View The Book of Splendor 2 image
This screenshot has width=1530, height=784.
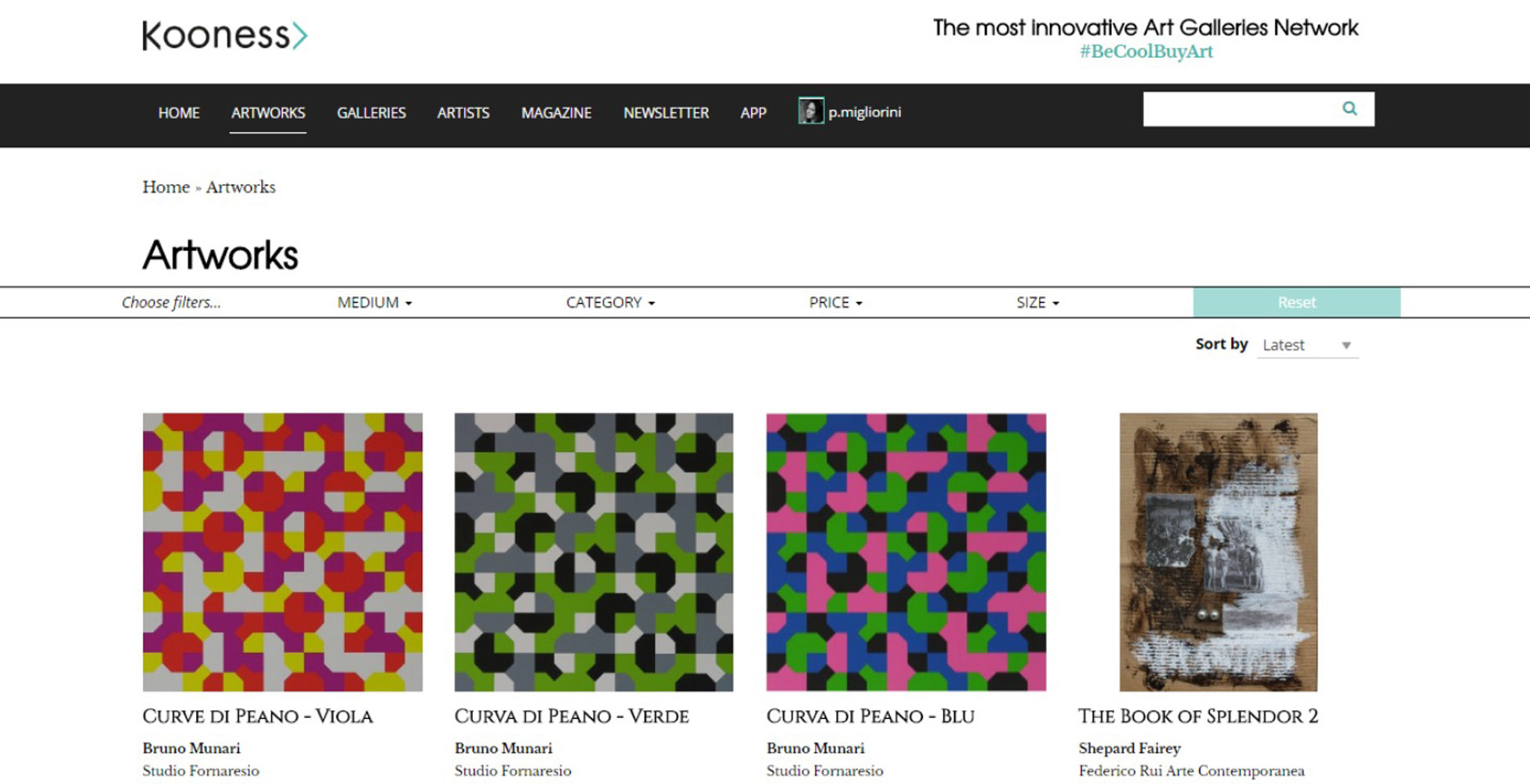click(1218, 552)
